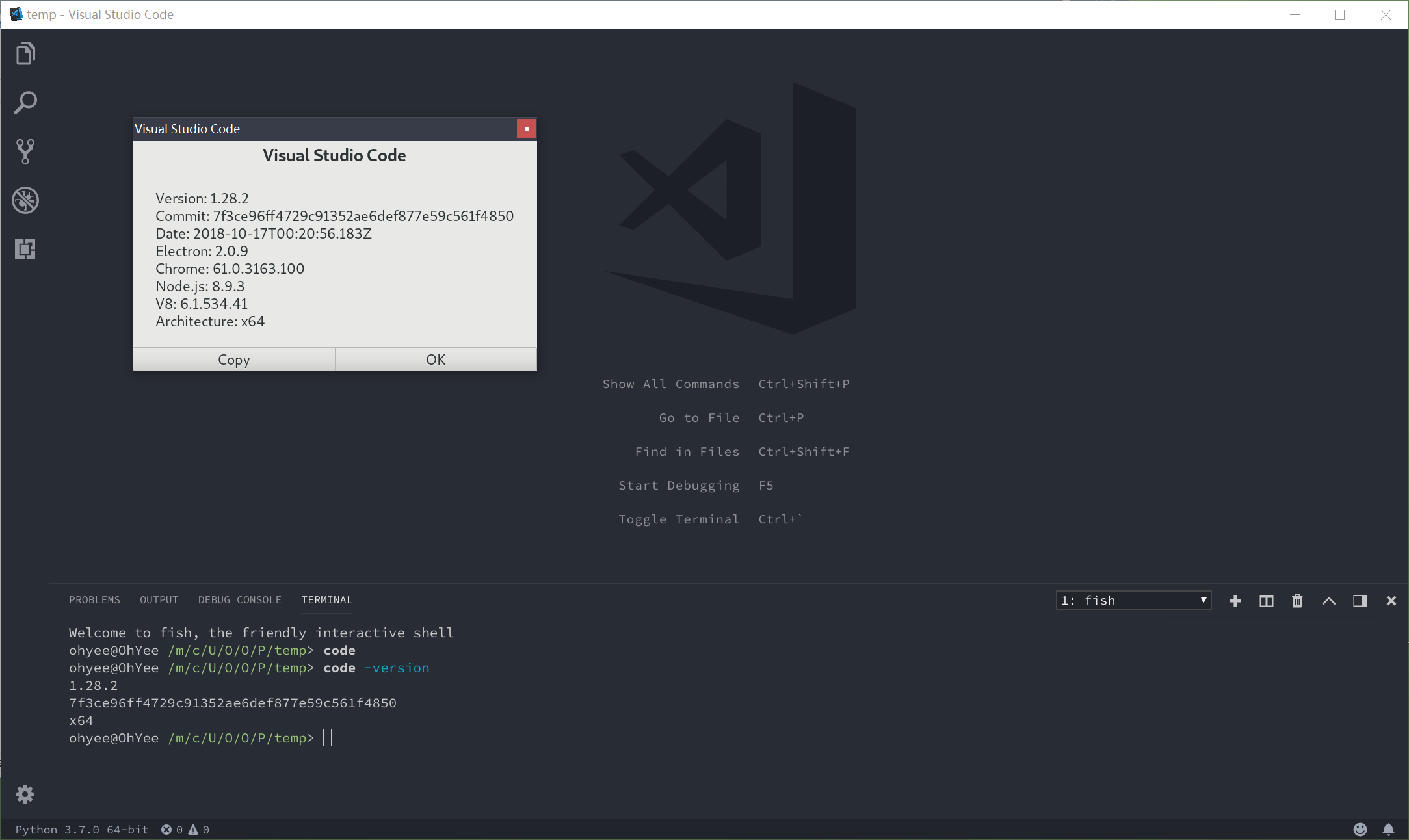The width and height of the screenshot is (1409, 840).
Task: Click OK in the About dialog
Action: point(436,360)
